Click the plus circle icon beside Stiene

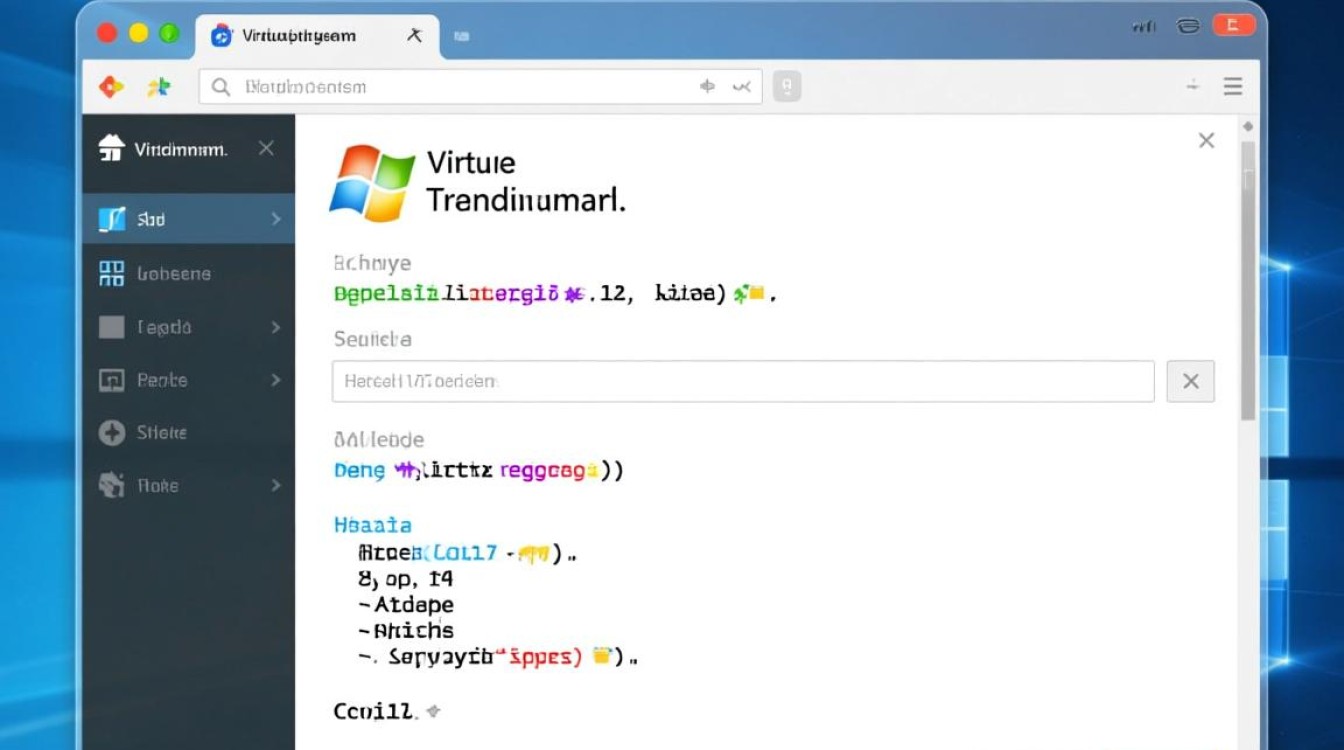111,433
